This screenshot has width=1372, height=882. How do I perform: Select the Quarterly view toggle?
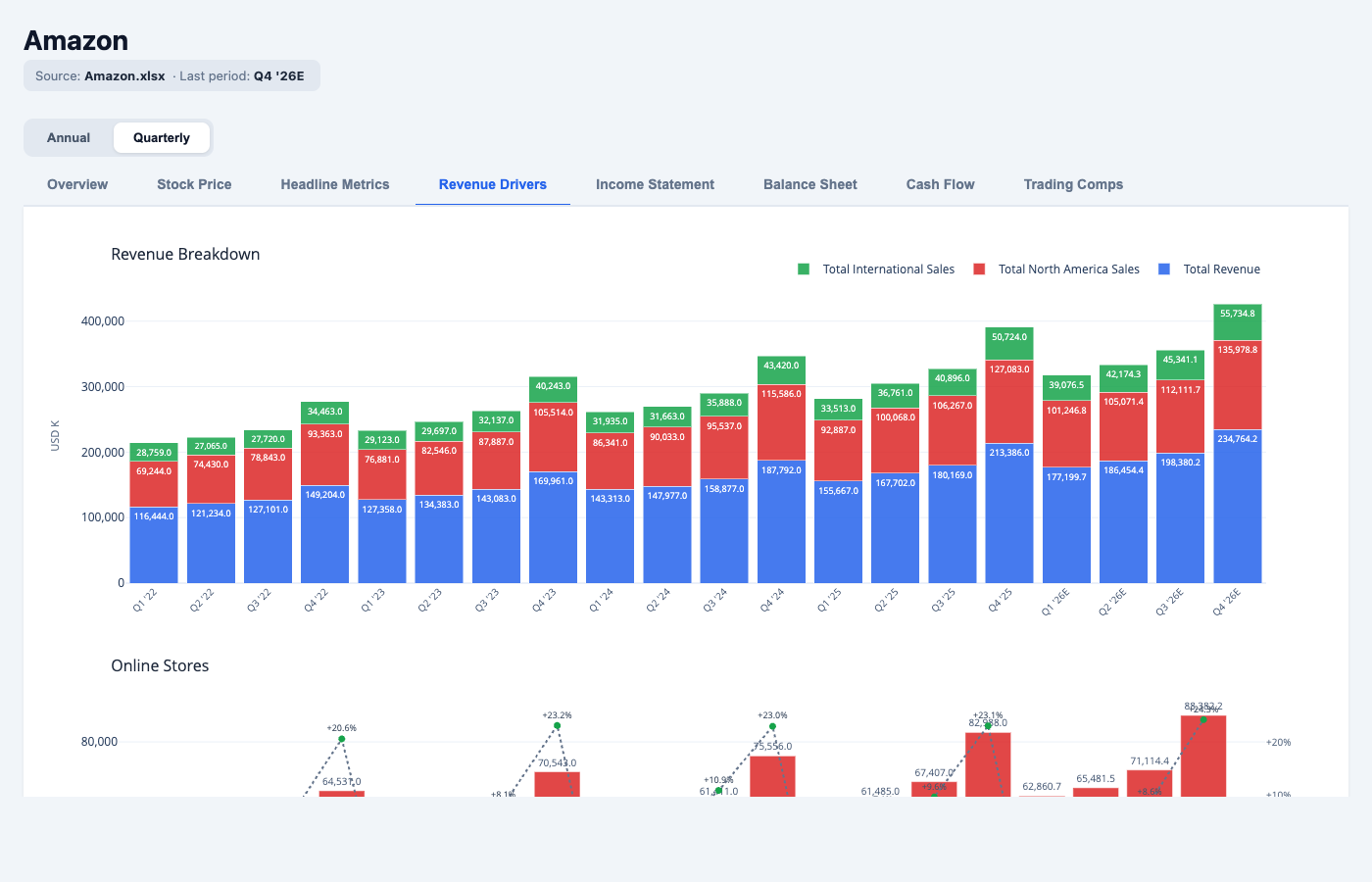click(x=161, y=137)
